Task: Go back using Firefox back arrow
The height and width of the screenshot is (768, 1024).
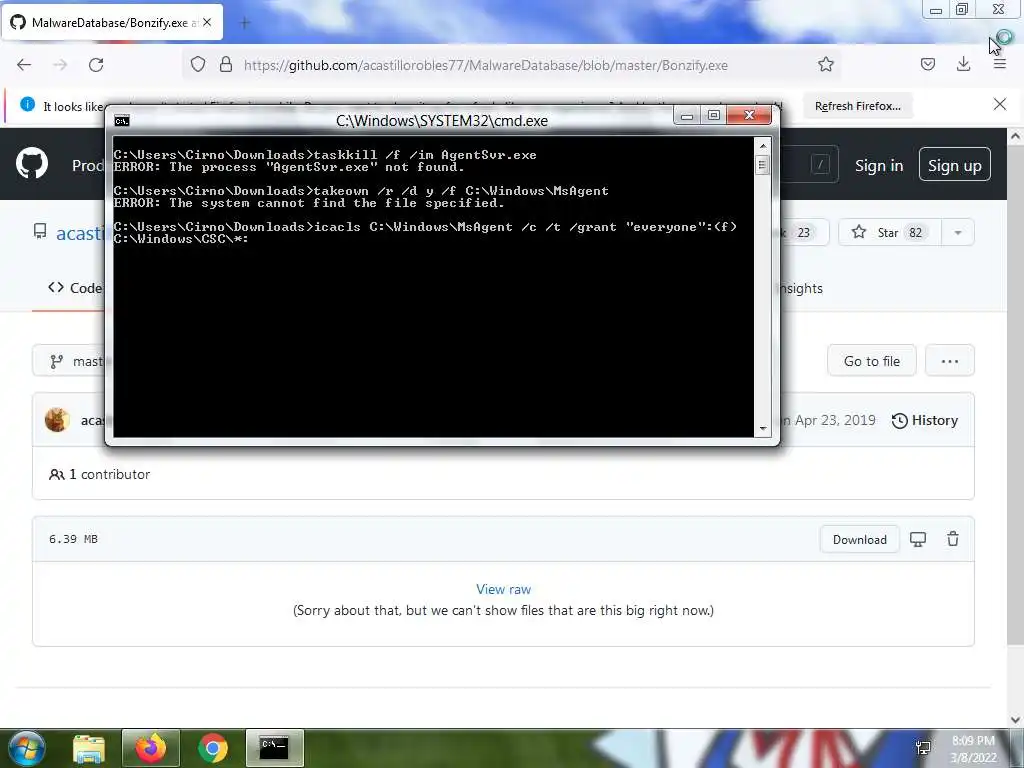Action: pos(24,65)
